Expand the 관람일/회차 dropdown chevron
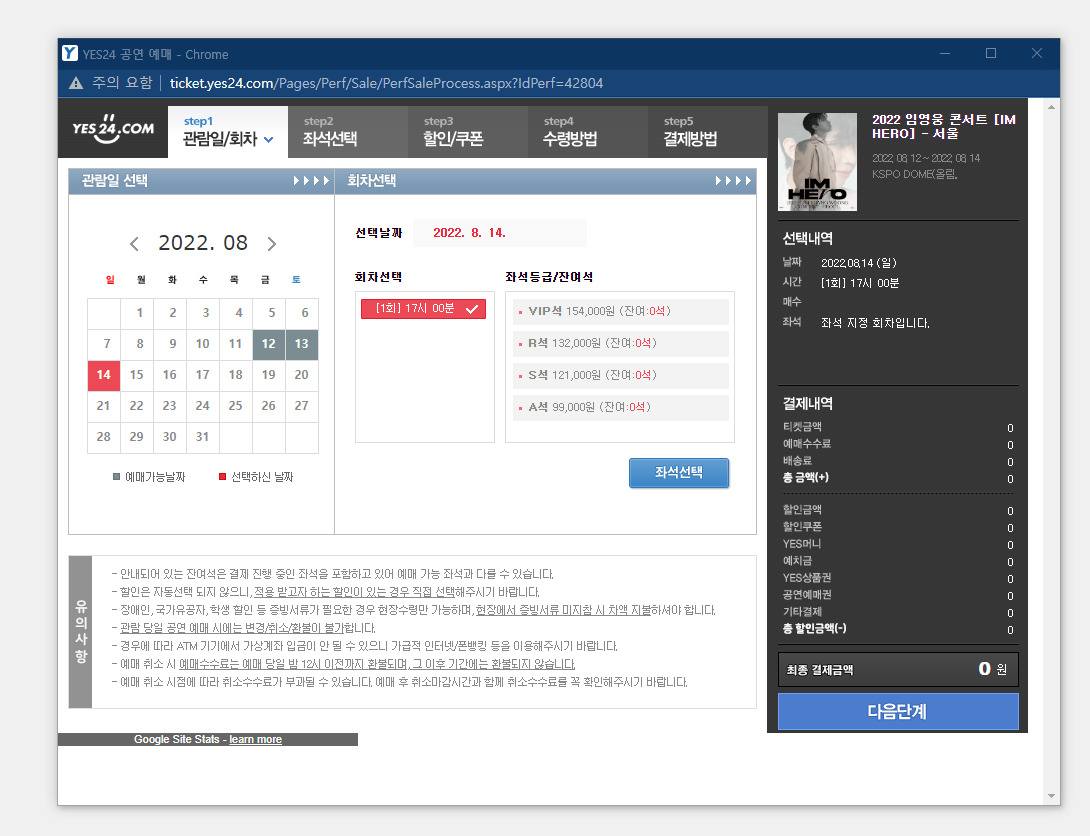The width and height of the screenshot is (1090, 836). (268, 140)
